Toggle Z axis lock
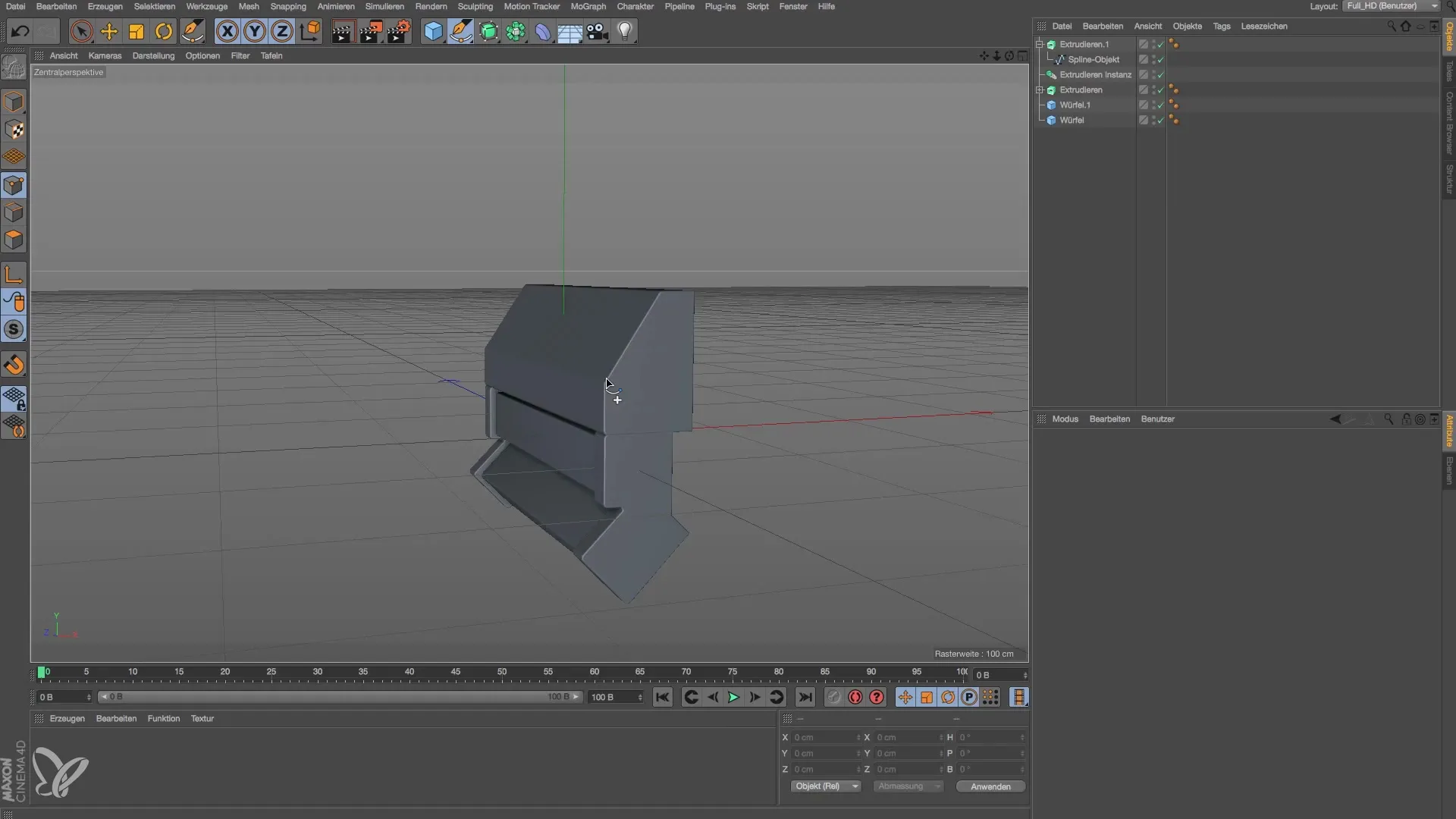1456x819 pixels. [x=282, y=31]
